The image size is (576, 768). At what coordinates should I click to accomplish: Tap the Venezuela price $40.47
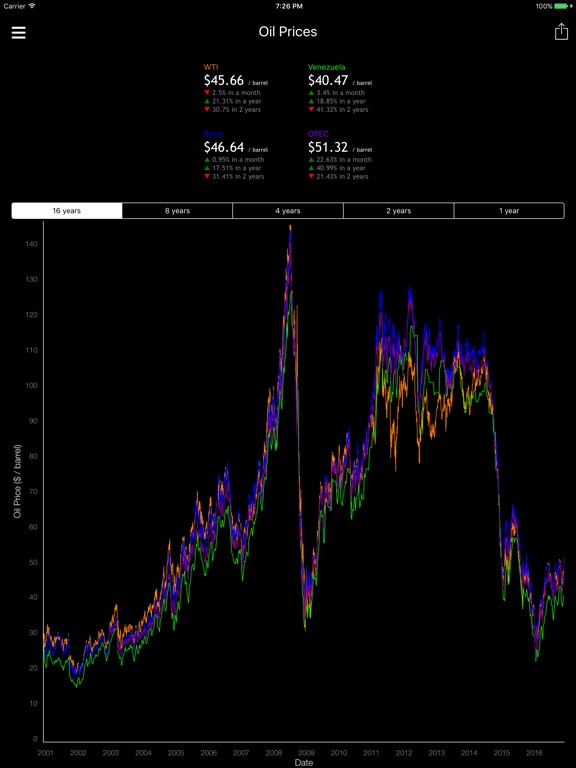pos(328,80)
